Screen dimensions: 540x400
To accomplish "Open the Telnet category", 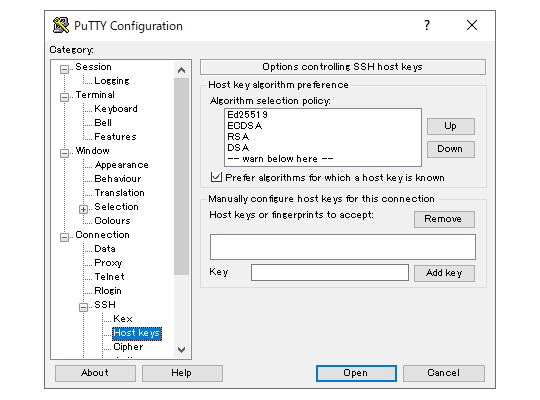I will tap(109, 277).
